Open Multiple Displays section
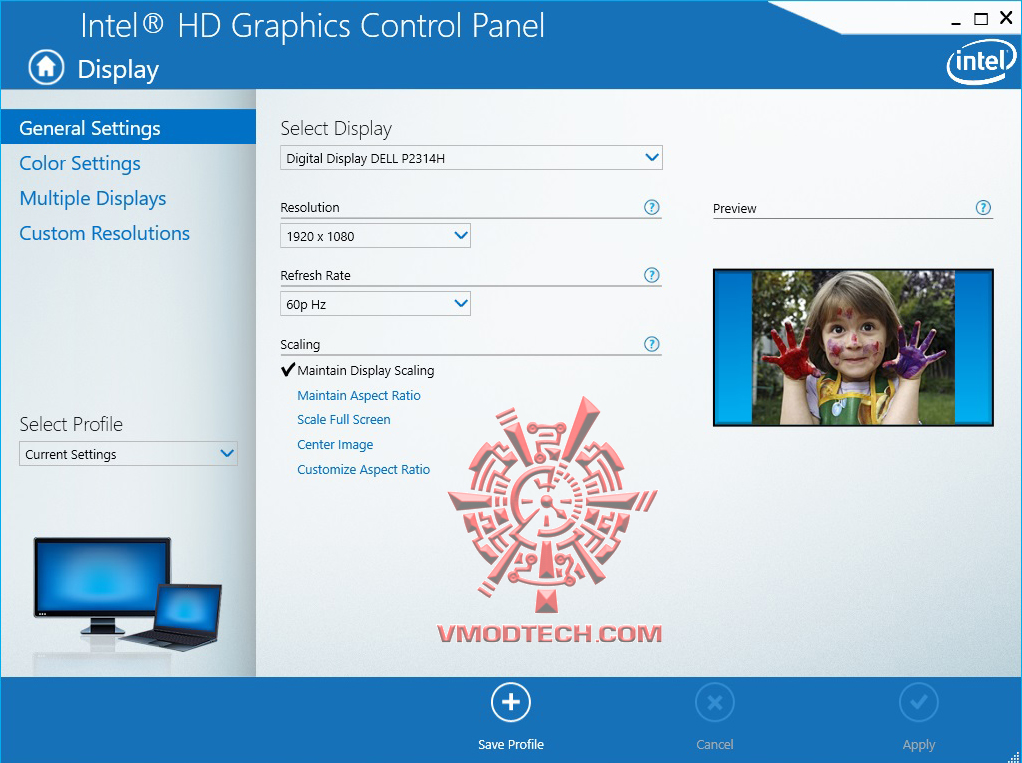 coord(93,198)
